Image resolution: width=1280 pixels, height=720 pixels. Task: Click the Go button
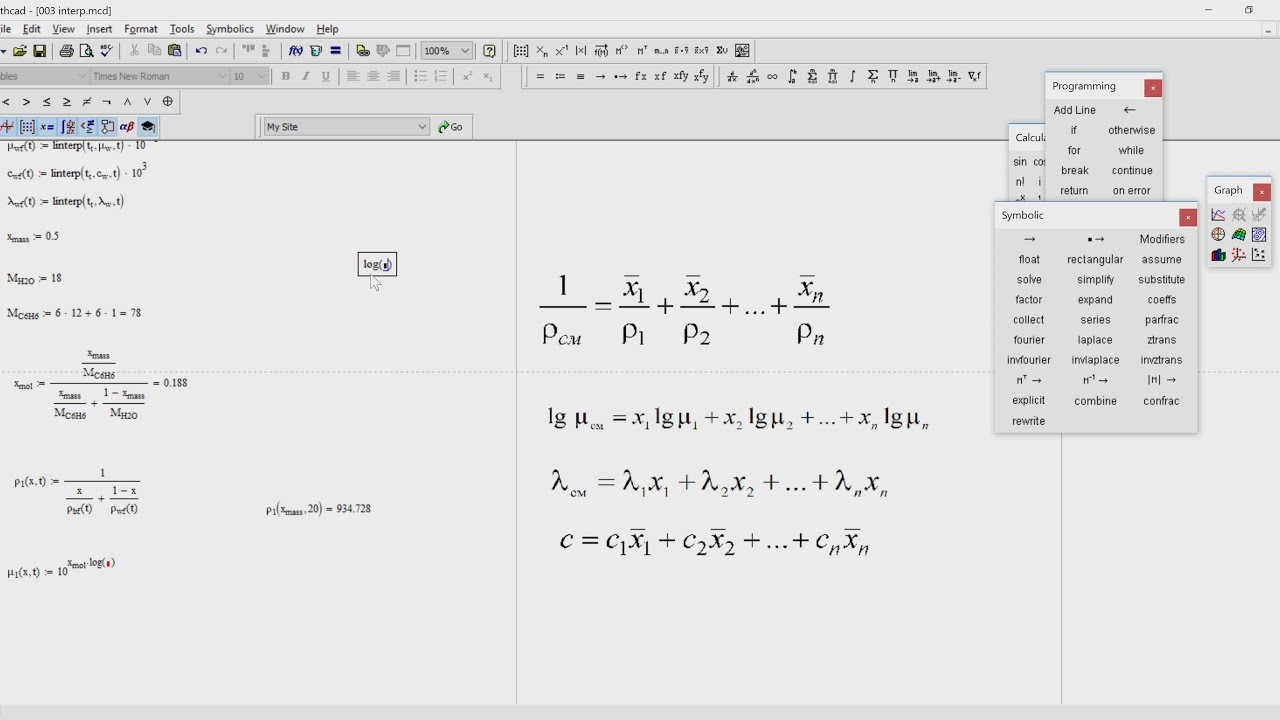[x=451, y=127]
